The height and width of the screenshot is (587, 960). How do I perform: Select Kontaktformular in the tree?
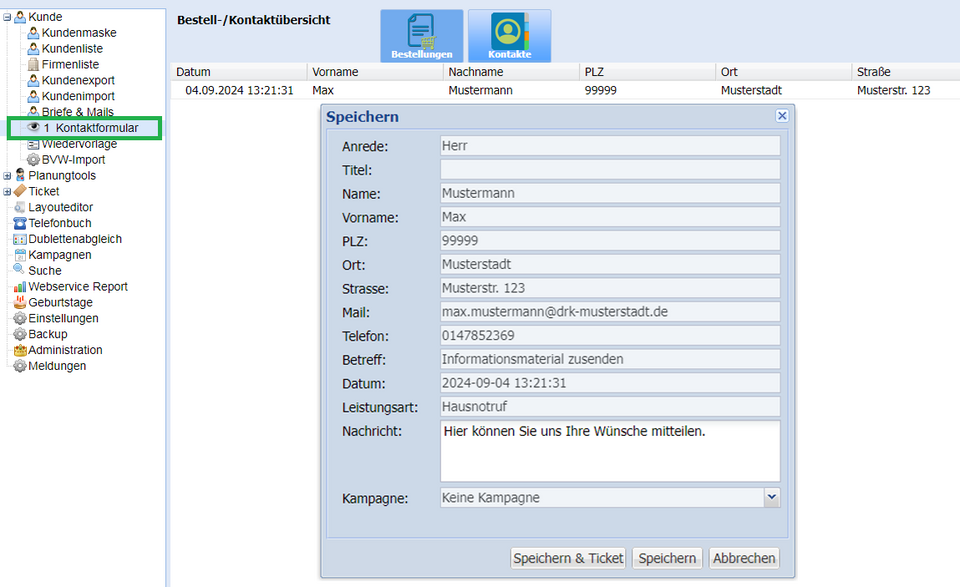pyautogui.click(x=97, y=128)
